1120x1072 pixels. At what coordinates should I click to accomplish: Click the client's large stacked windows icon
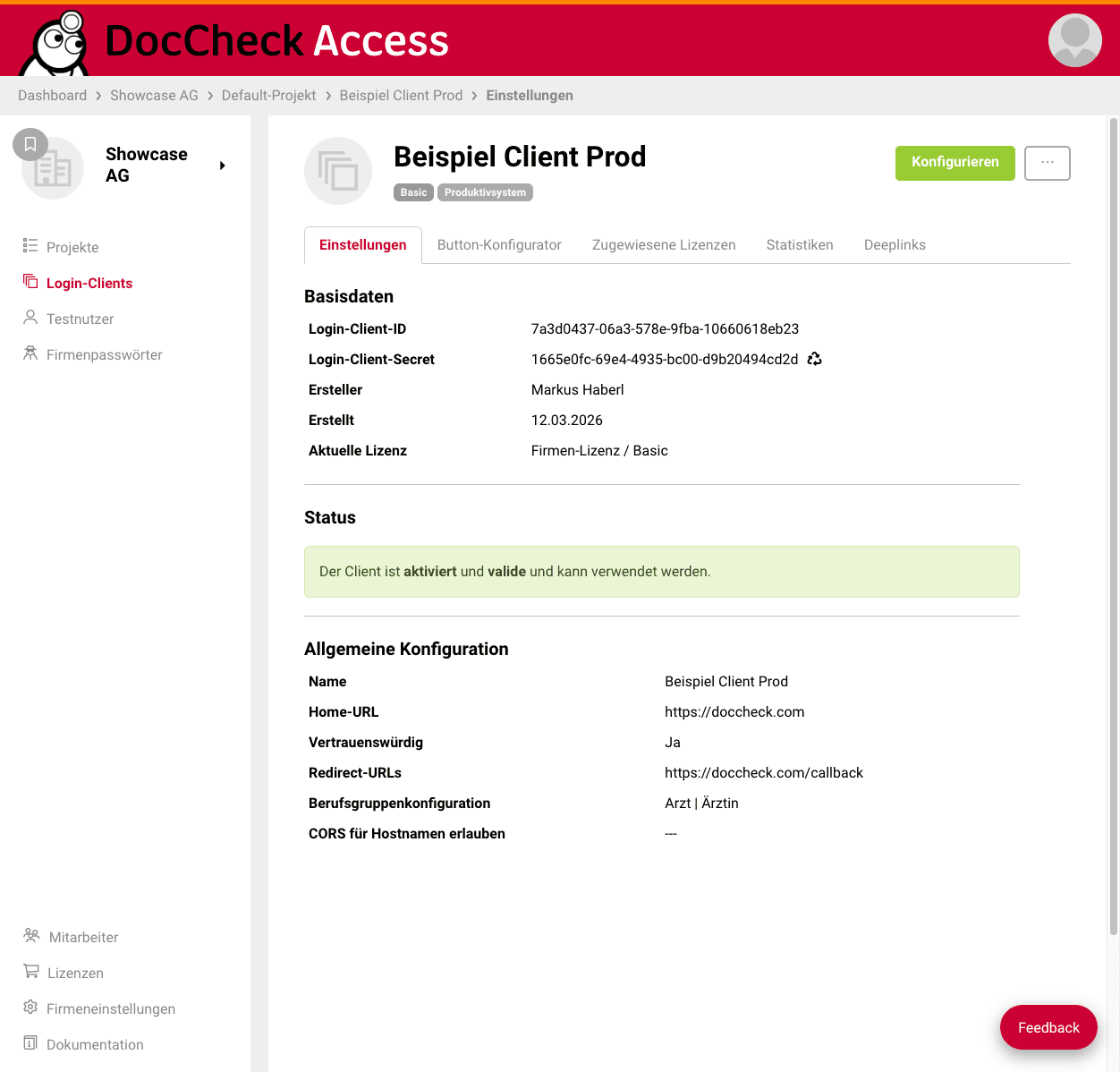tap(338, 171)
